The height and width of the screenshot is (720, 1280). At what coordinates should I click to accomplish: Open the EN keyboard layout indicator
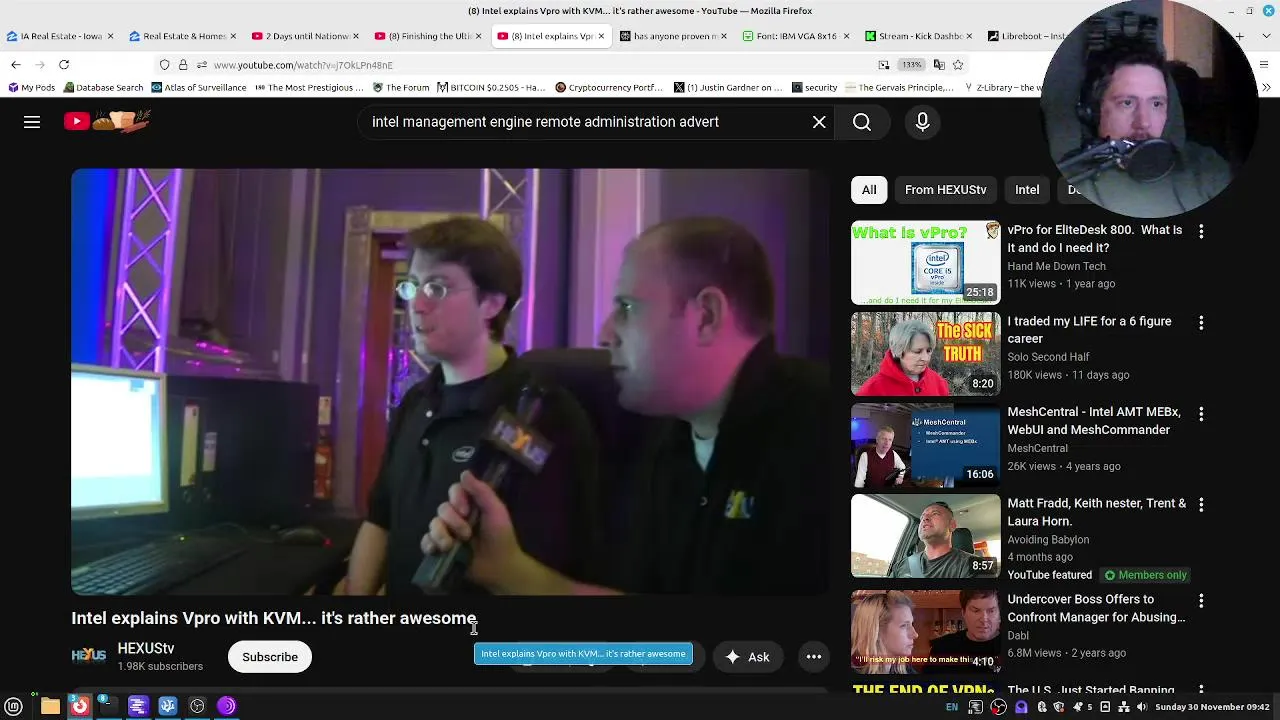952,707
